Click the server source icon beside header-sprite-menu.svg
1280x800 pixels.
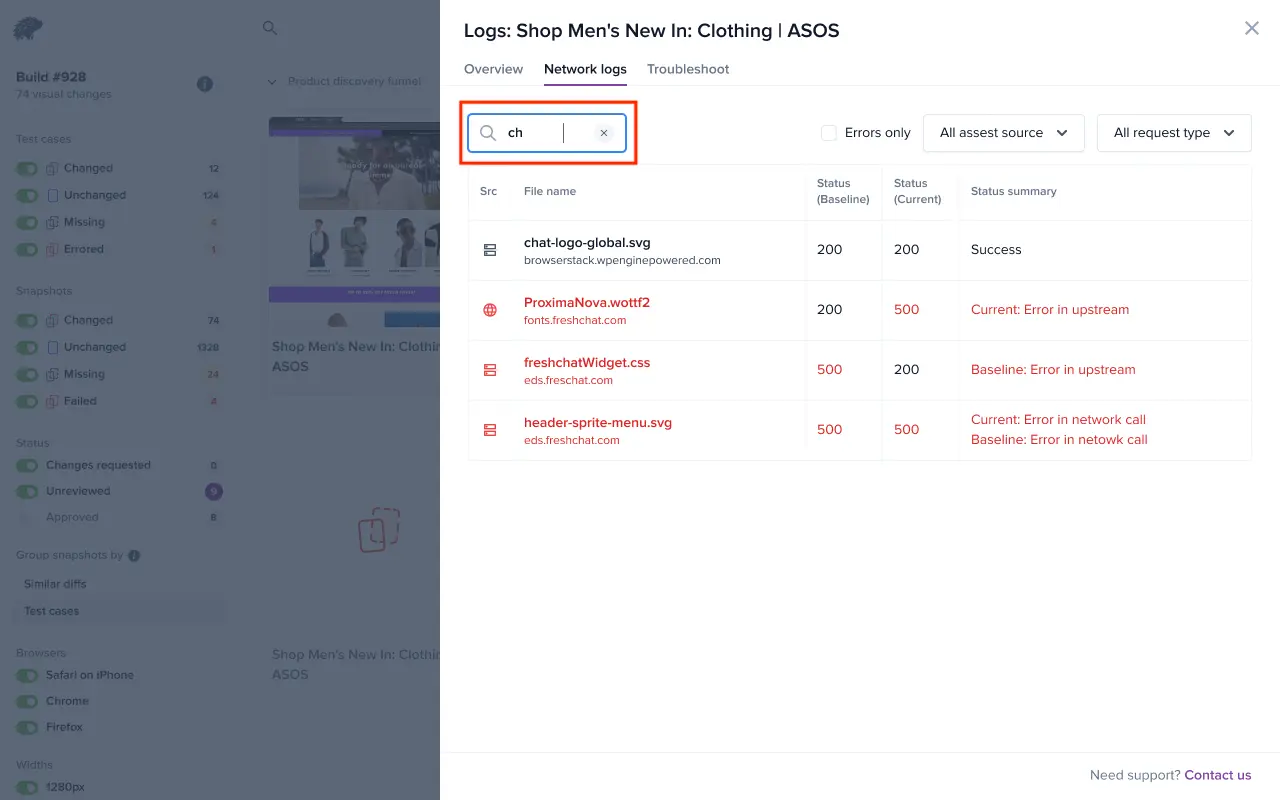click(490, 430)
